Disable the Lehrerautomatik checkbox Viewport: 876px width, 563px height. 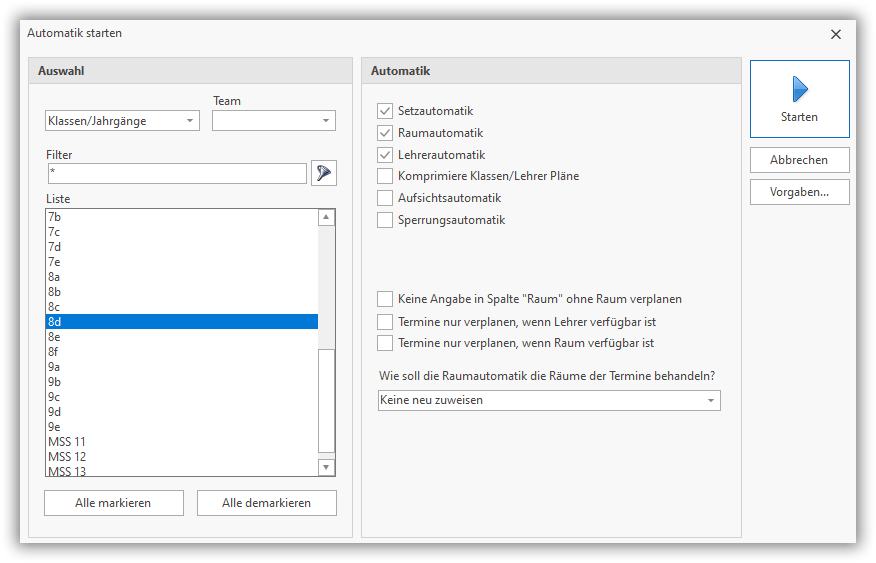point(385,155)
